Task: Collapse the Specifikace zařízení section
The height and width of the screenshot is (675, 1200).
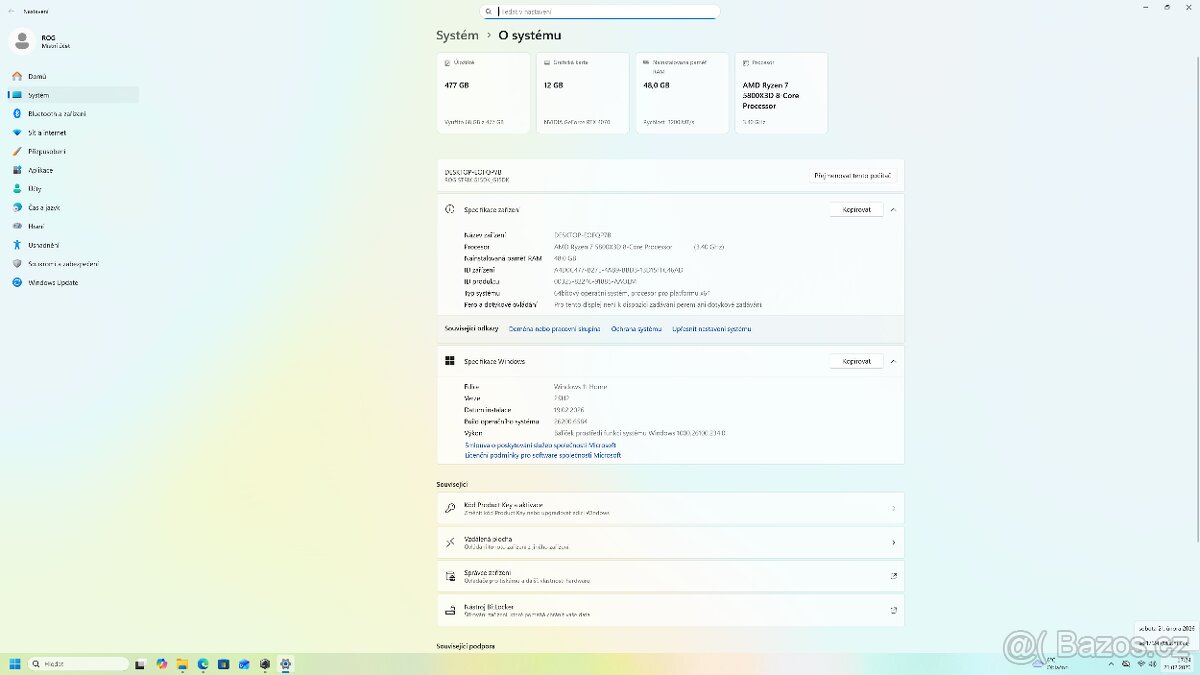Action: click(893, 210)
